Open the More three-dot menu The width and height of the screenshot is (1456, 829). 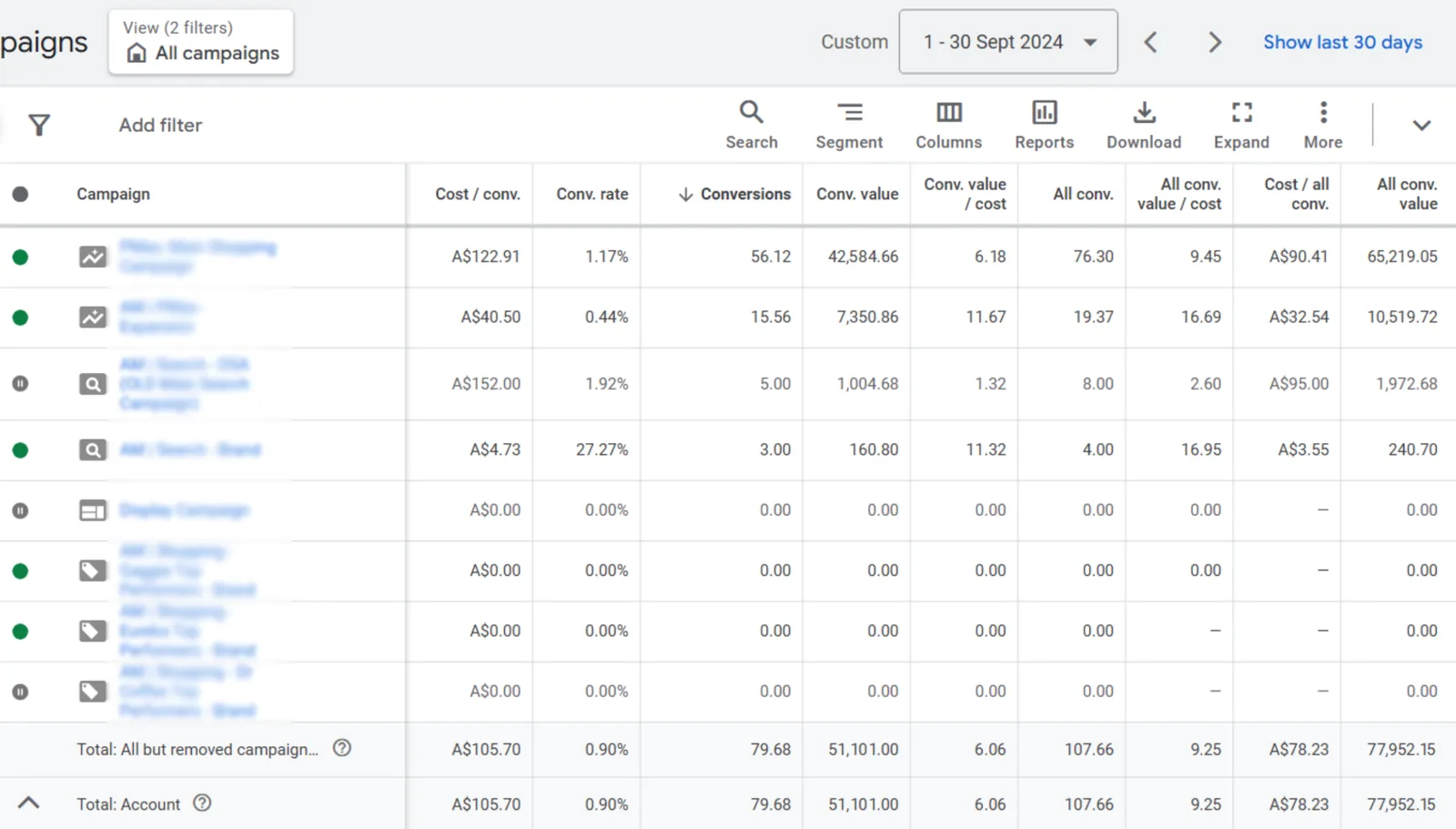[x=1323, y=125]
